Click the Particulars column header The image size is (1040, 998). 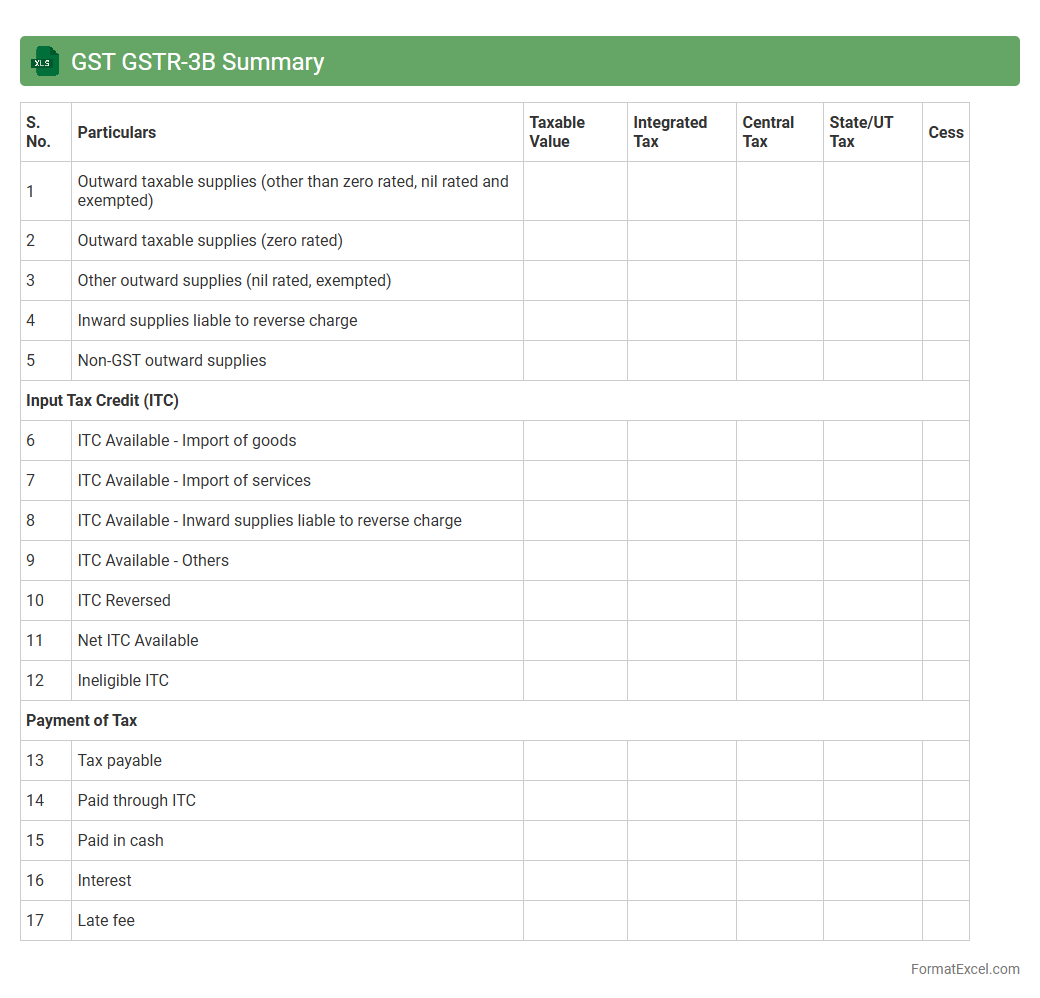tap(117, 132)
